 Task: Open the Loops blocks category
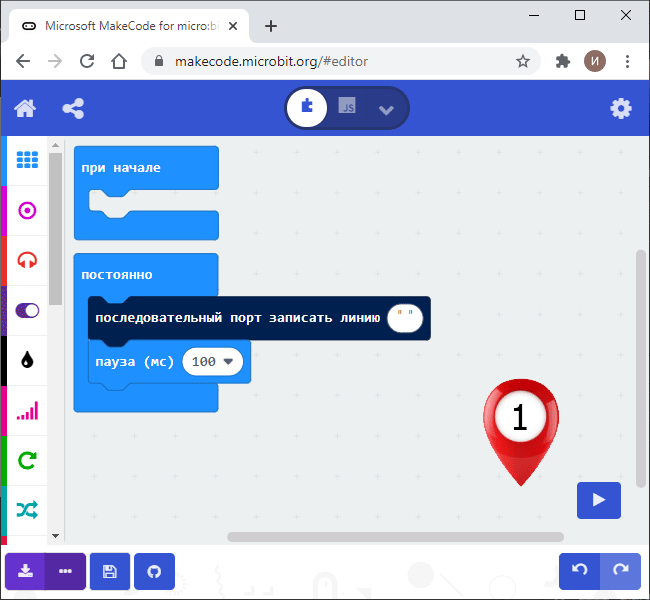(x=27, y=460)
